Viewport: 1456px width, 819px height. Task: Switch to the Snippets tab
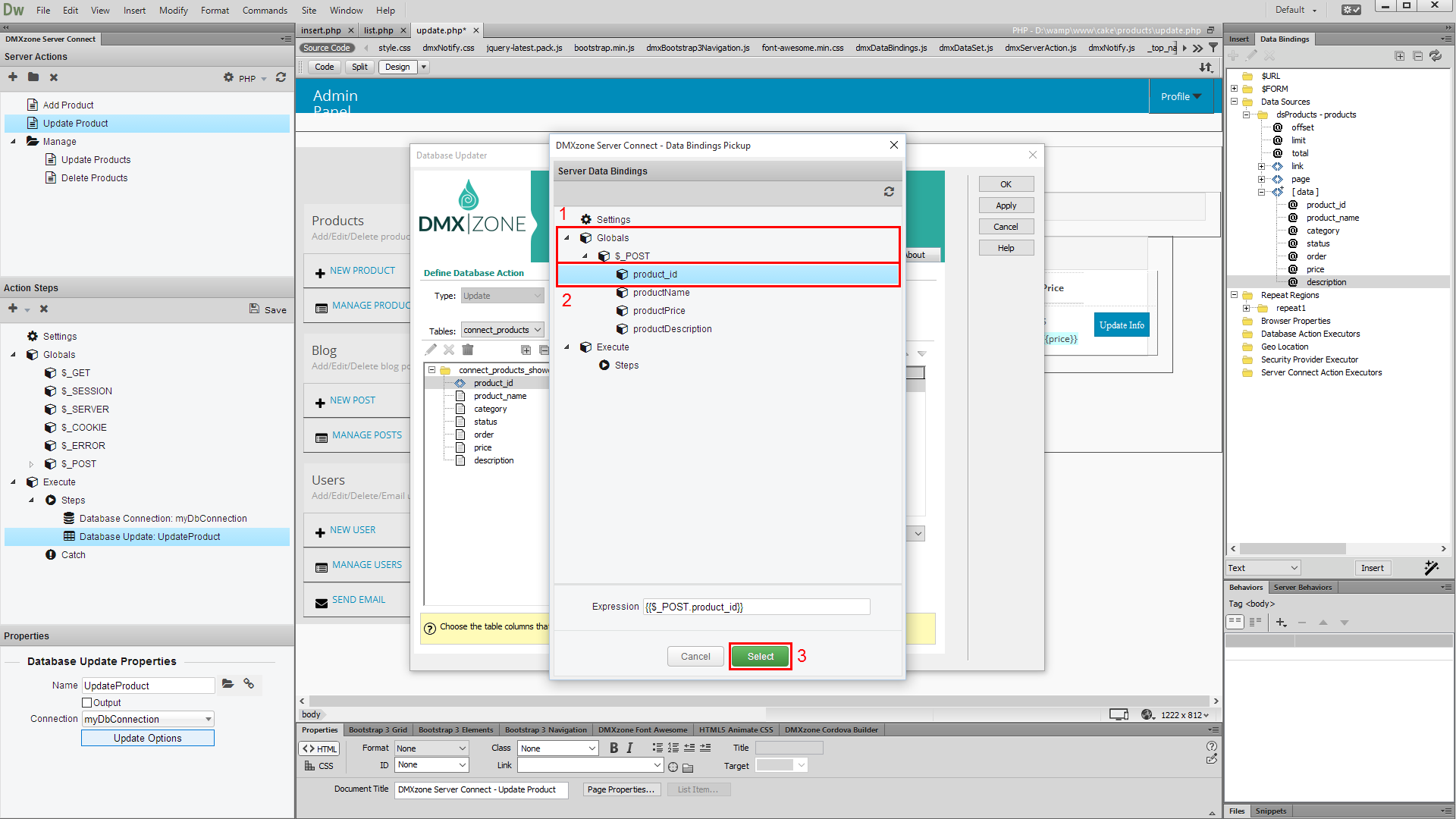tap(1270, 811)
